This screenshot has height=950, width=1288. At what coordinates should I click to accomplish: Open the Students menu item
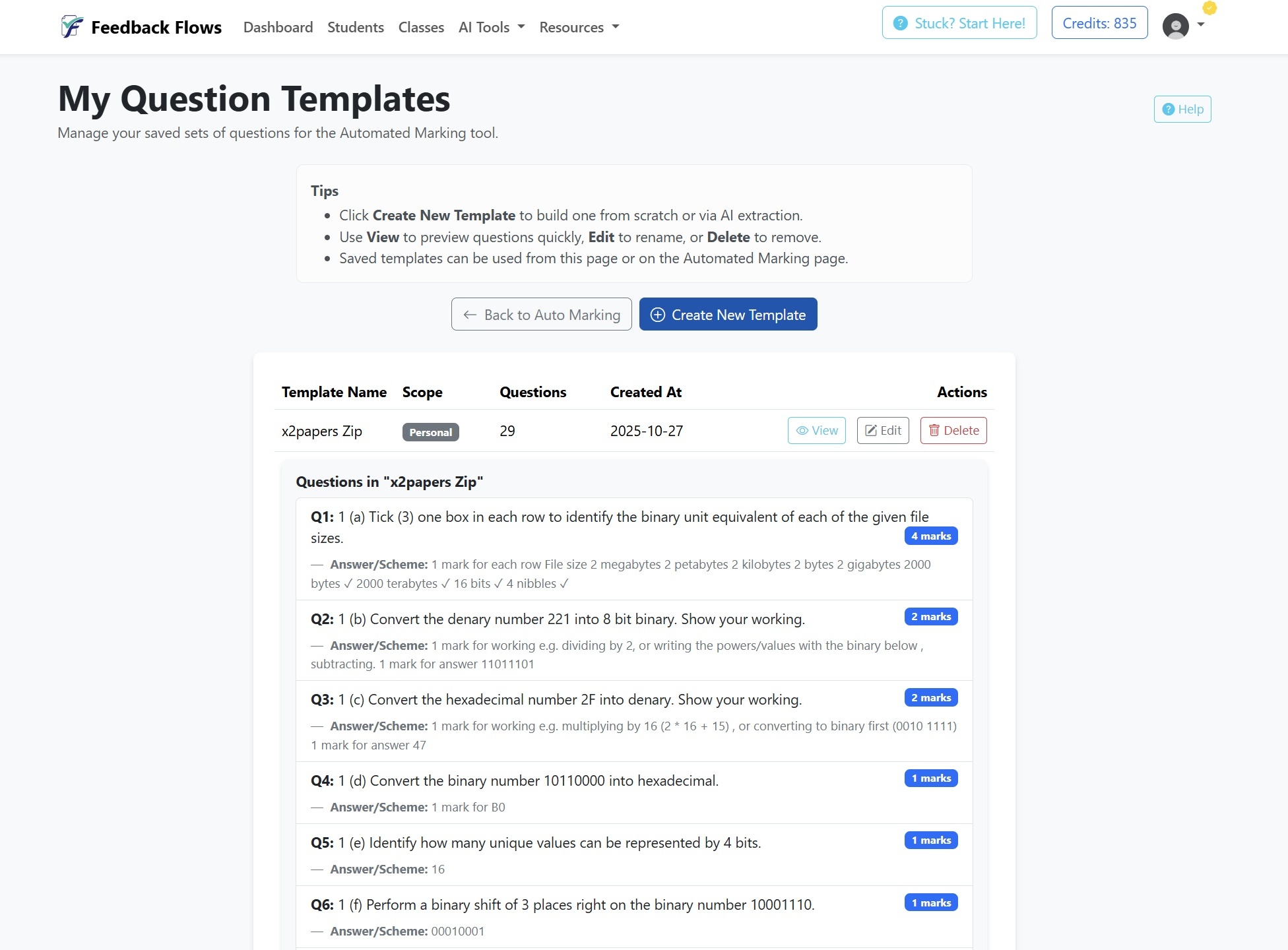click(355, 27)
